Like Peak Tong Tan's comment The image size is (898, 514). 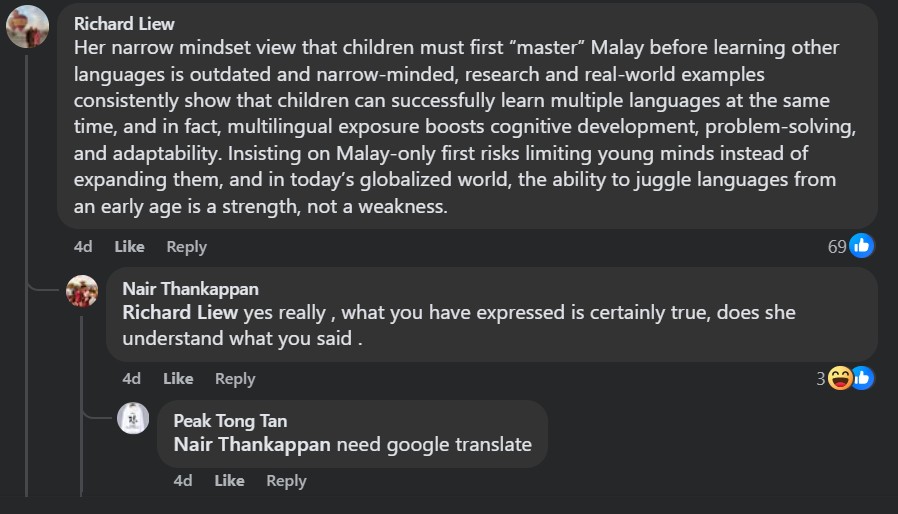(229, 481)
